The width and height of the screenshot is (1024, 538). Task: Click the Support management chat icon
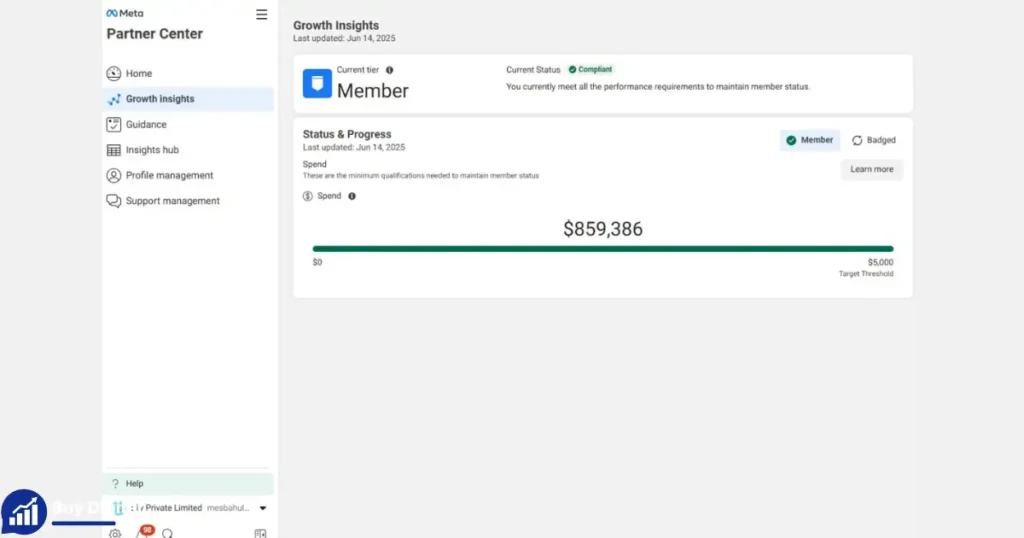tap(114, 200)
